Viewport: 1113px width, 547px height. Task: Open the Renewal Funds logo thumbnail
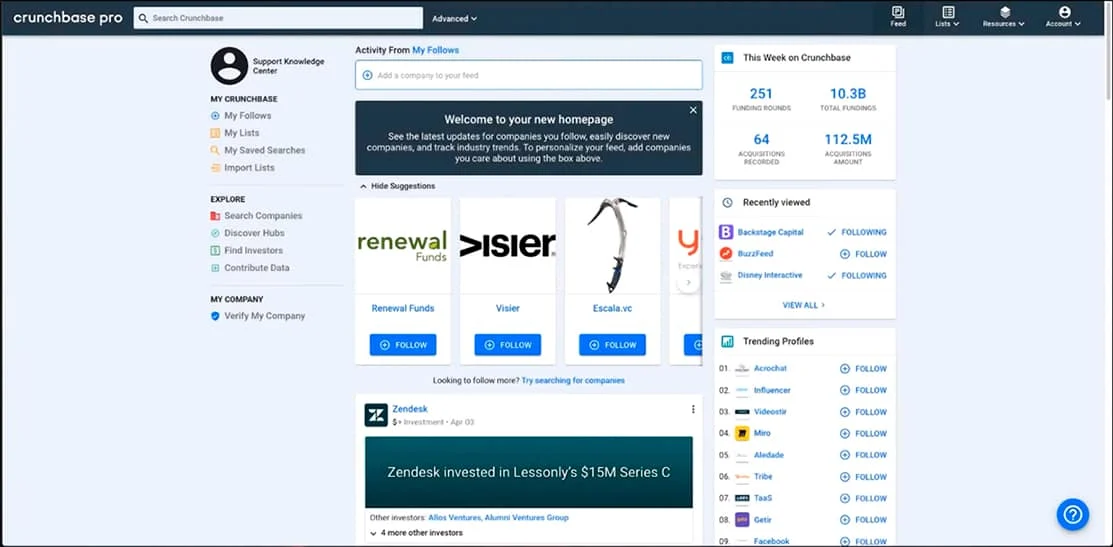[402, 245]
